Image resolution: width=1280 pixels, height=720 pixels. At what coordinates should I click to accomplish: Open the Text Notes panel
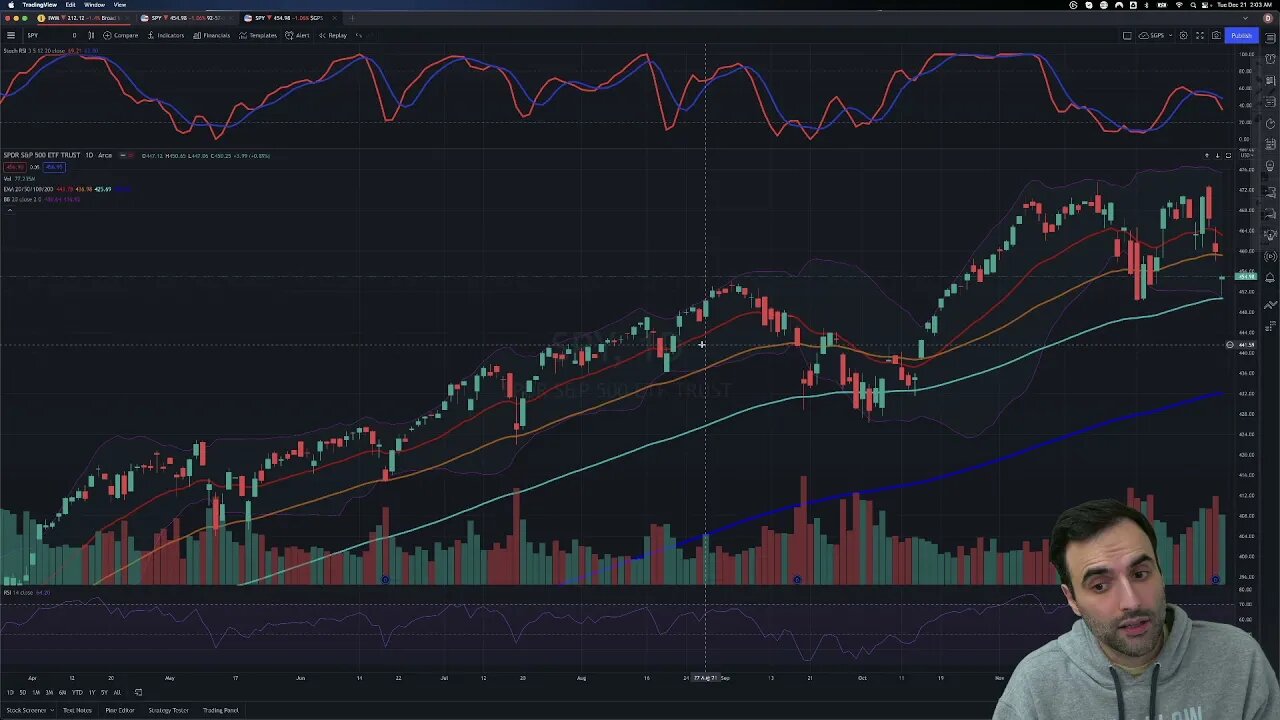click(x=77, y=710)
